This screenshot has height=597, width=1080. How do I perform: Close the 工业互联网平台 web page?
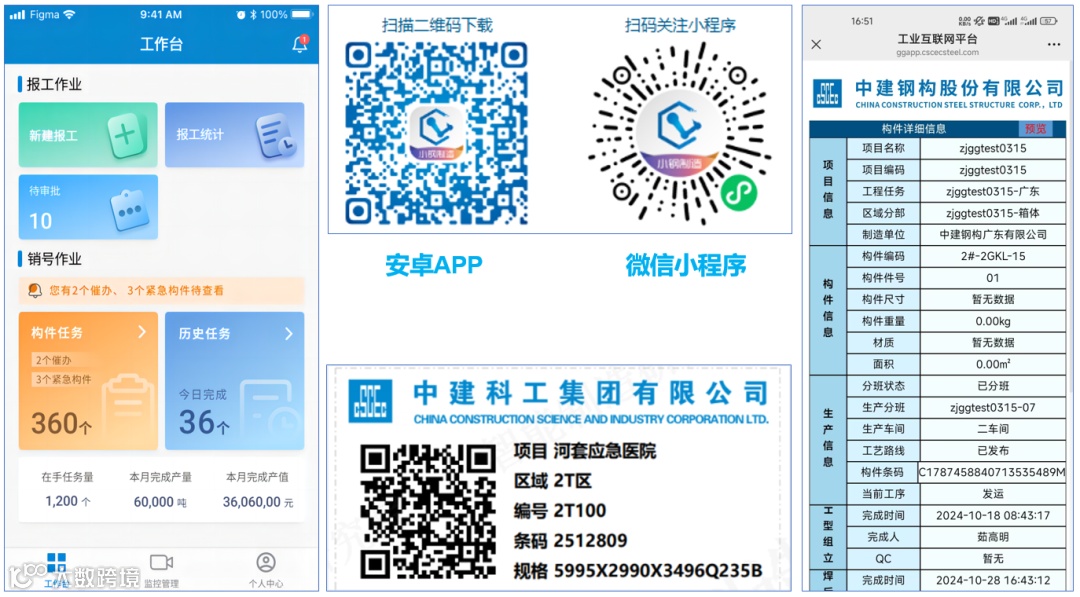[x=816, y=45]
